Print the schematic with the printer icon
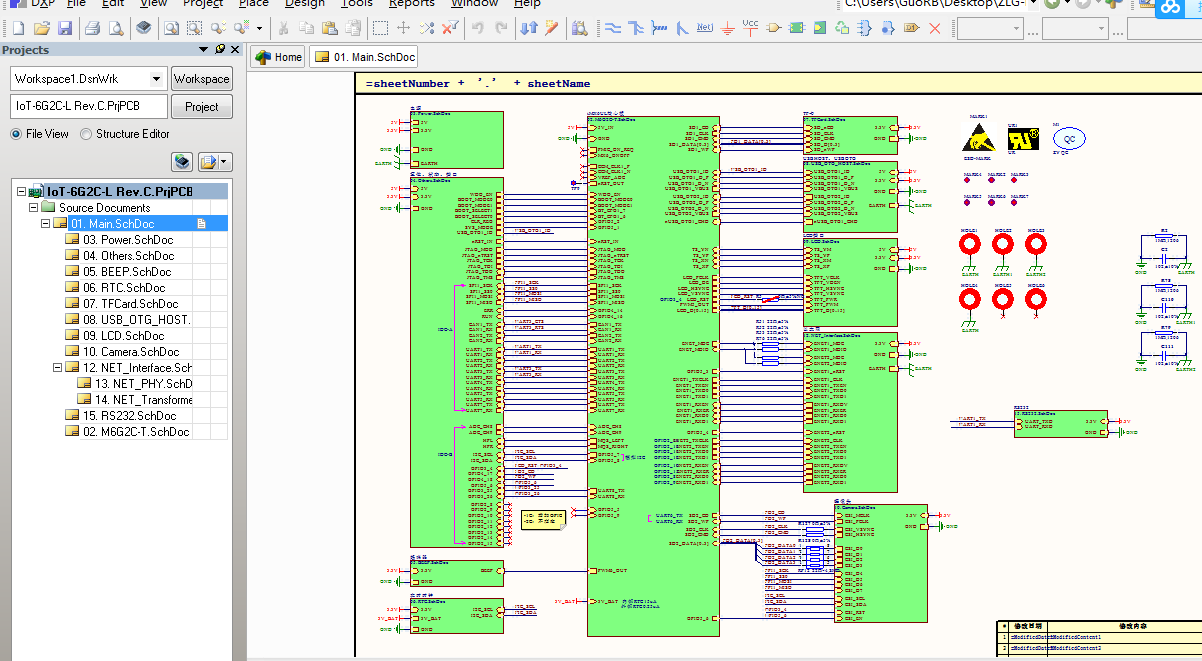The height and width of the screenshot is (661, 1202). (x=92, y=28)
